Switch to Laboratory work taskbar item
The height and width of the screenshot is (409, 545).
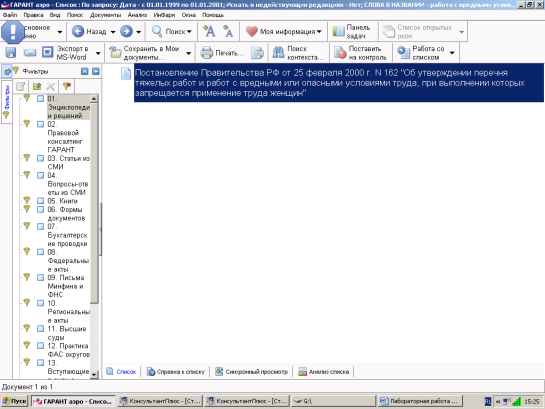pos(419,401)
